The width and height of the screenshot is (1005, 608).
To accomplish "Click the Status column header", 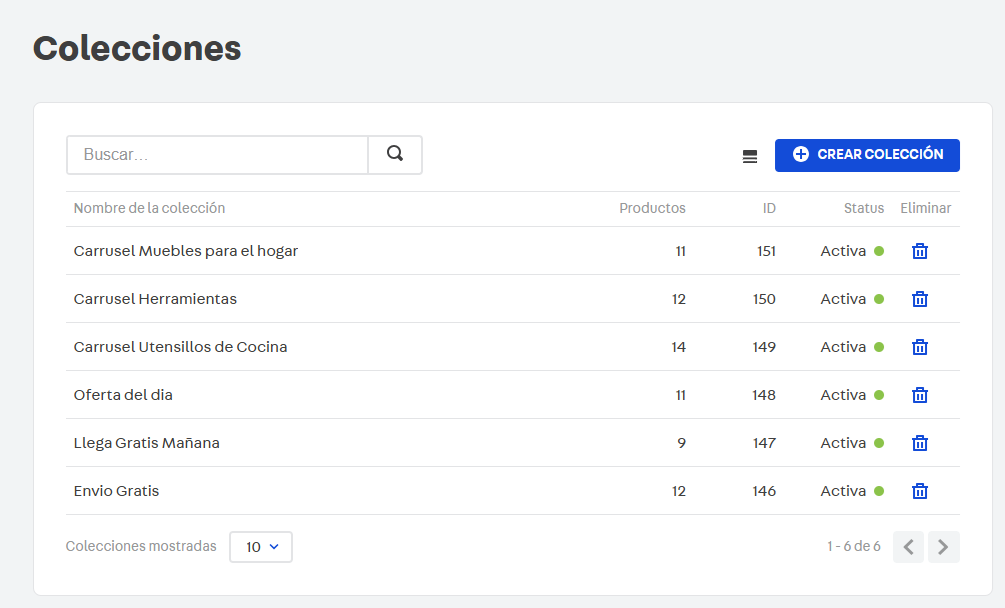I will tap(863, 208).
